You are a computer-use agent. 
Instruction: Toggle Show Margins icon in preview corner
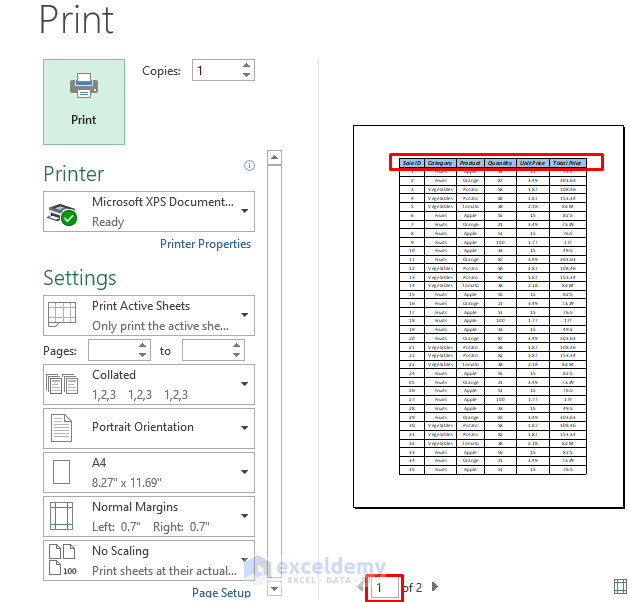[x=620, y=586]
